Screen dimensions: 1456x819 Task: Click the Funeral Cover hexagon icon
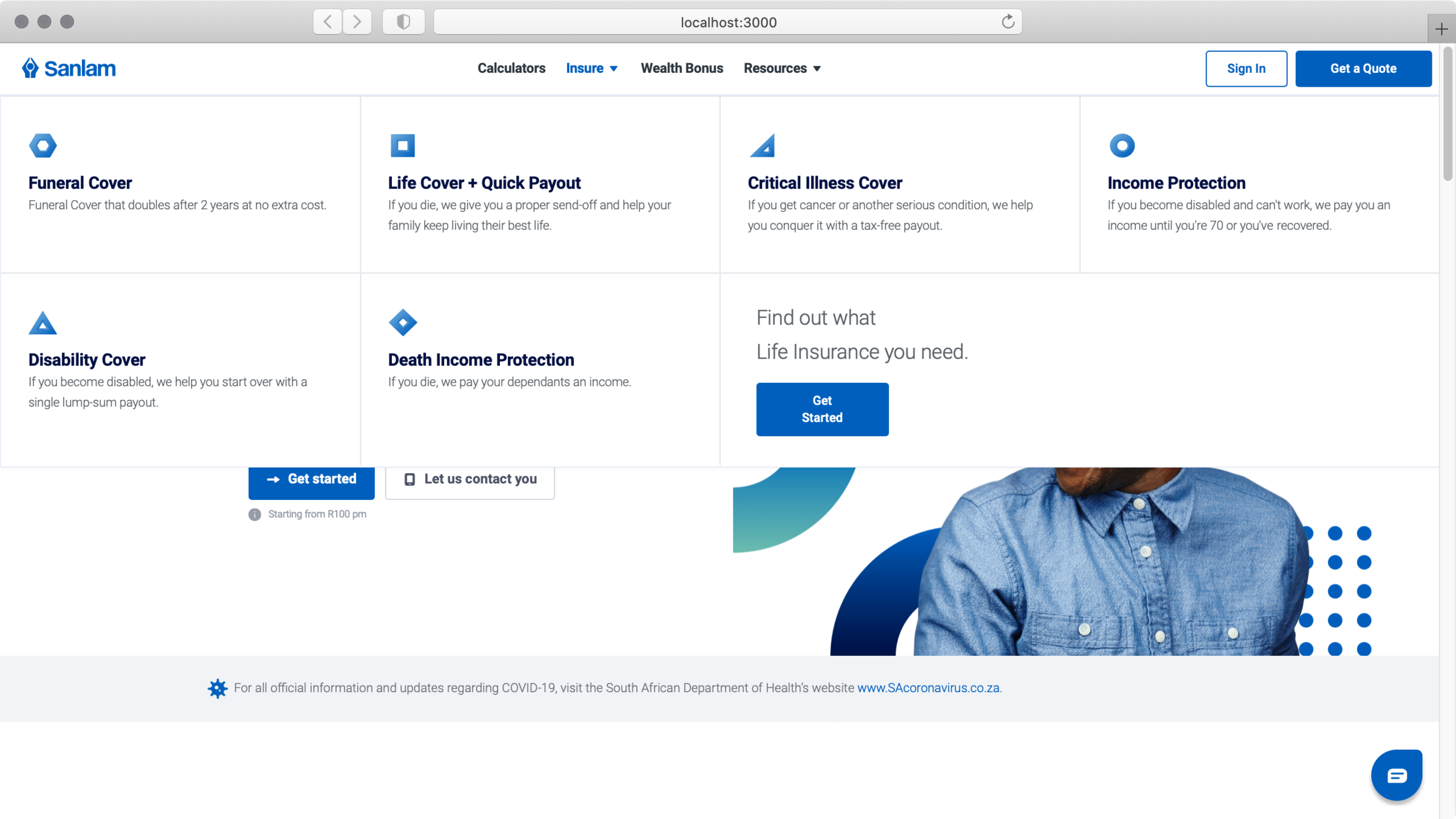click(x=42, y=146)
